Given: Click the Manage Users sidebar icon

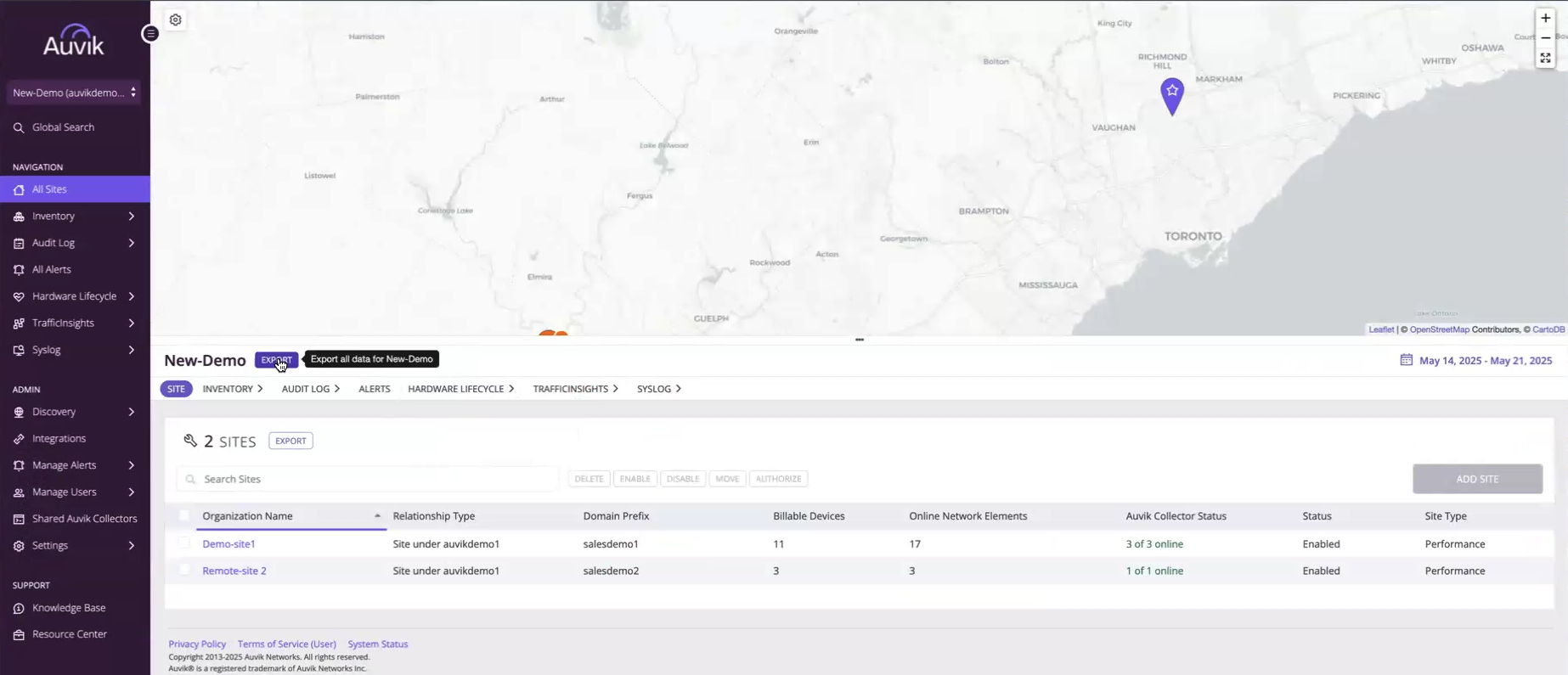Looking at the screenshot, I should 19,492.
